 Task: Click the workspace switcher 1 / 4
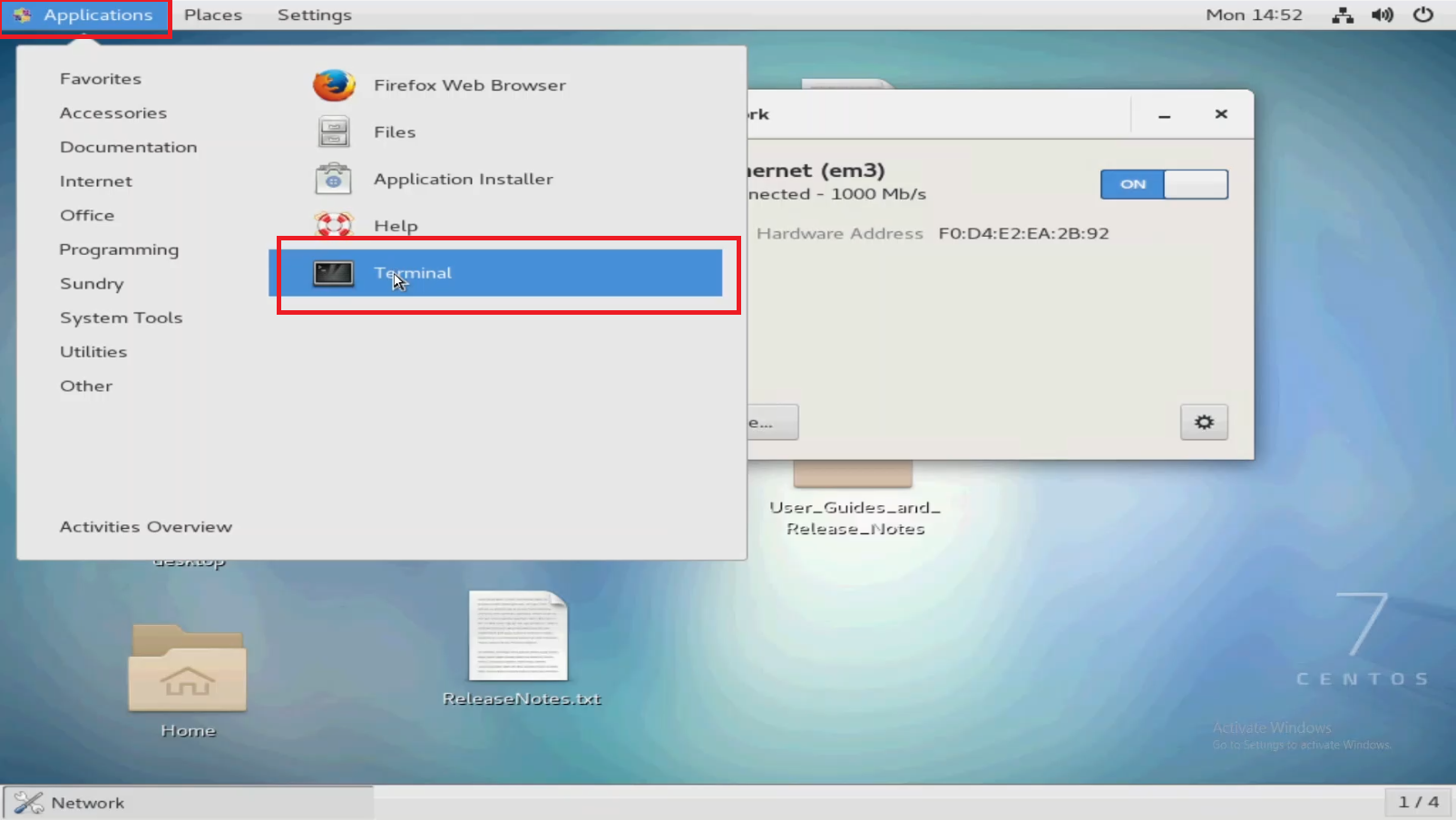click(1419, 802)
